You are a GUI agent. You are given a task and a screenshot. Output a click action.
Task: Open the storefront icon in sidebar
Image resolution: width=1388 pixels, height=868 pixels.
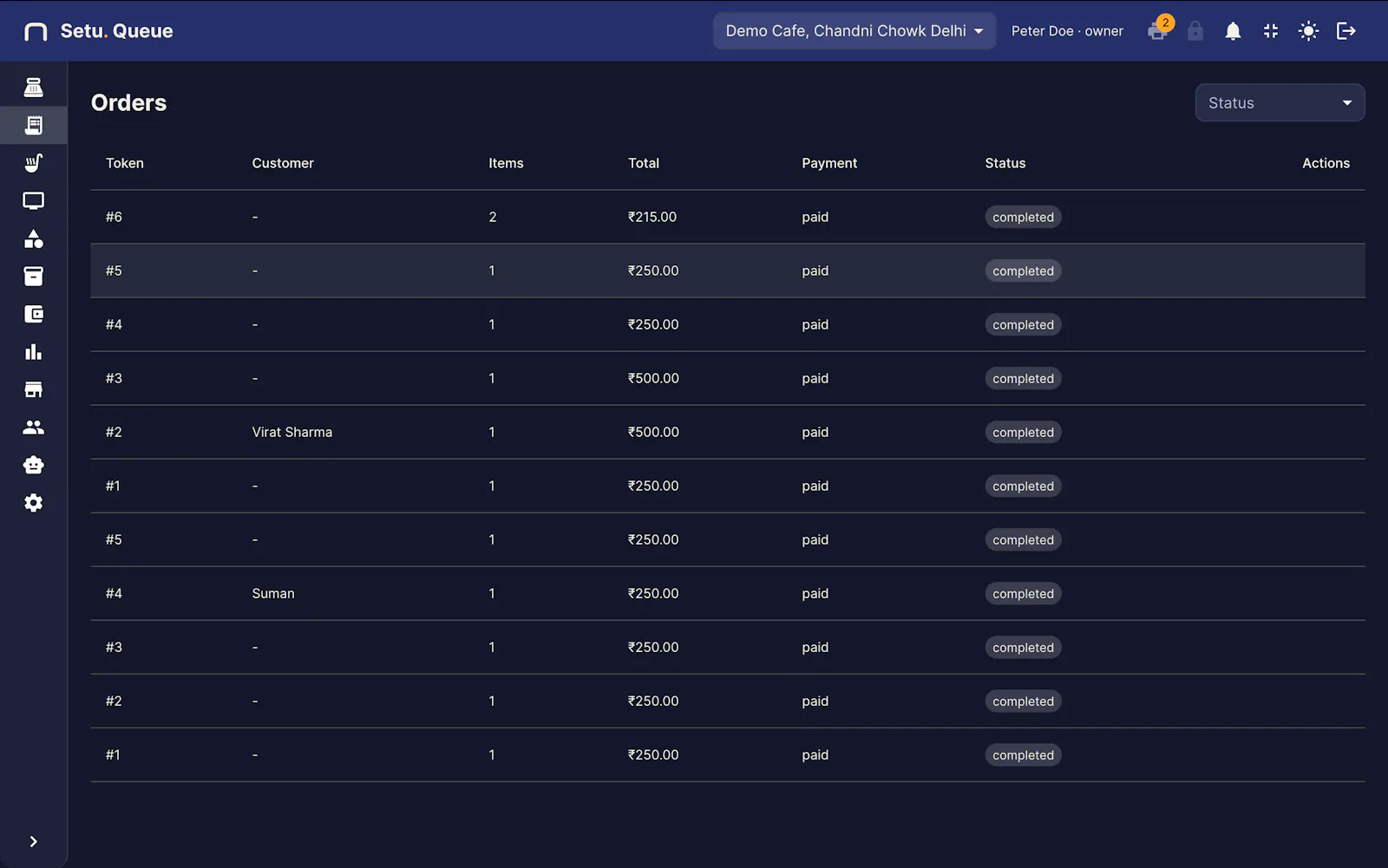(33, 389)
